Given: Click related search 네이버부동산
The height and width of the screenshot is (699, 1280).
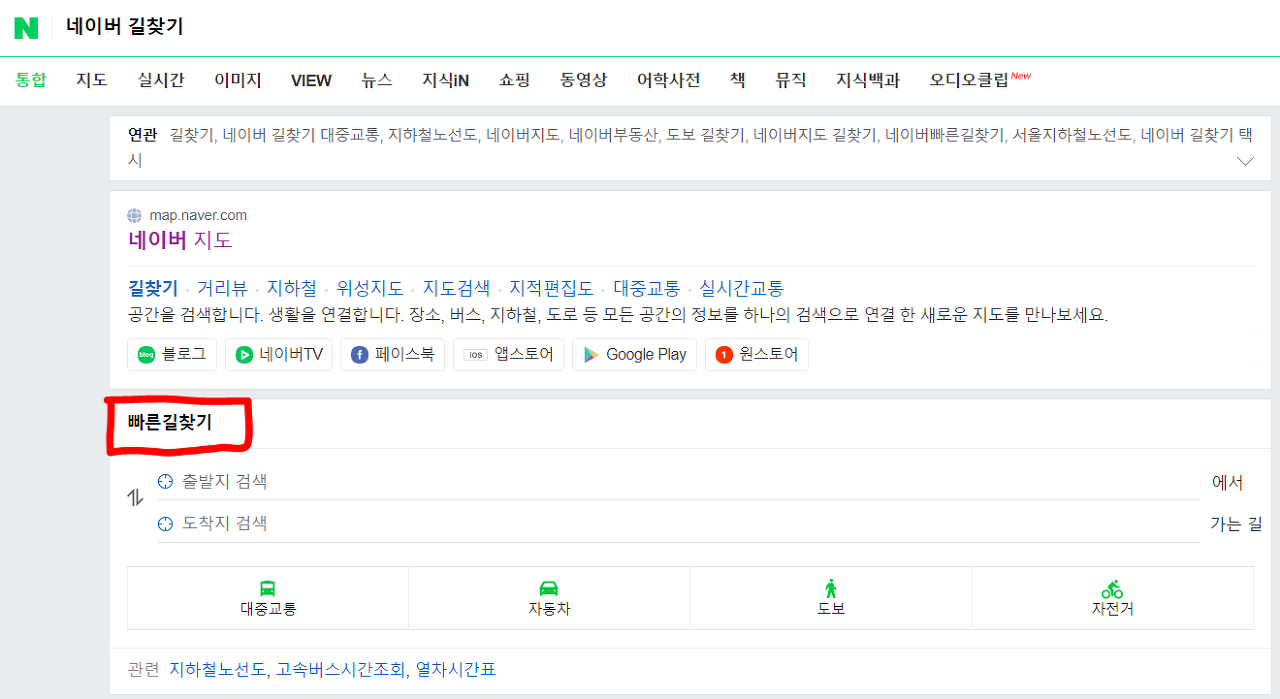Looking at the screenshot, I should pyautogui.click(x=614, y=135).
